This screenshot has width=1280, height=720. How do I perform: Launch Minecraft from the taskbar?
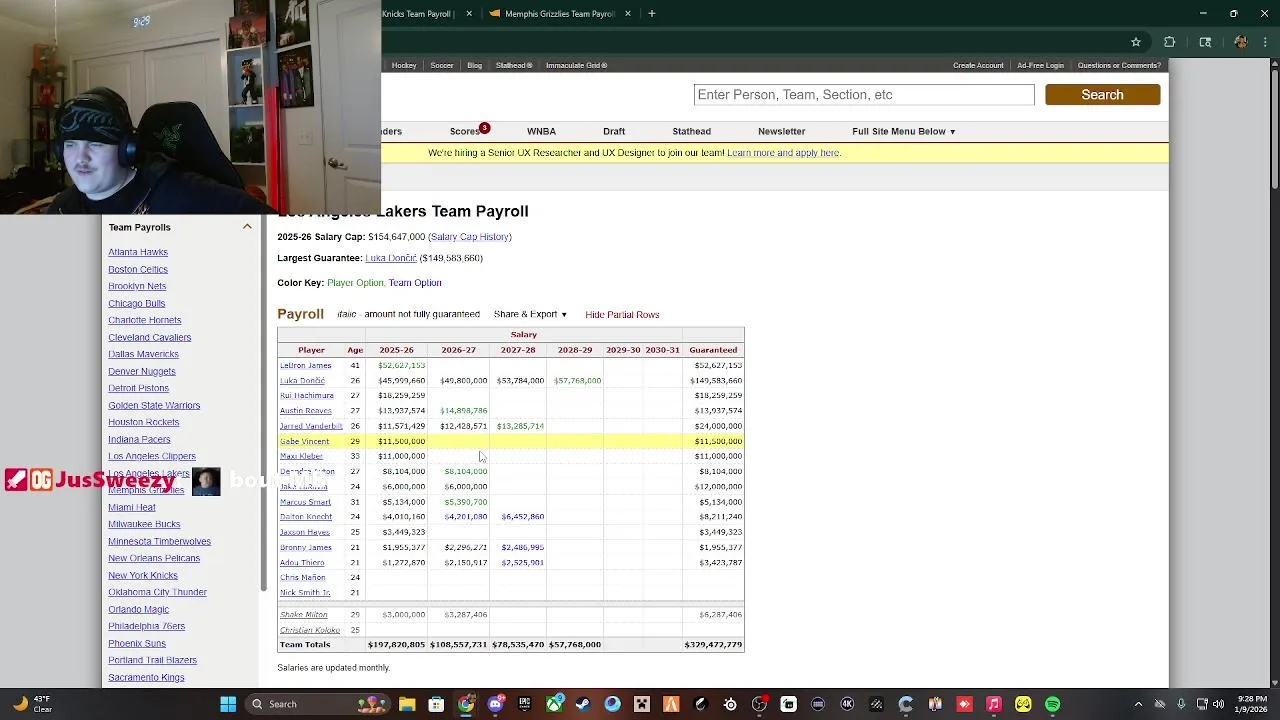tap(642, 704)
